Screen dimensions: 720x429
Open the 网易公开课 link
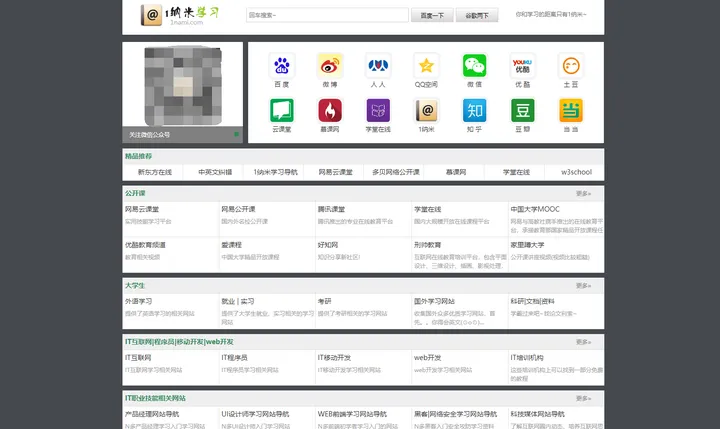(x=238, y=209)
